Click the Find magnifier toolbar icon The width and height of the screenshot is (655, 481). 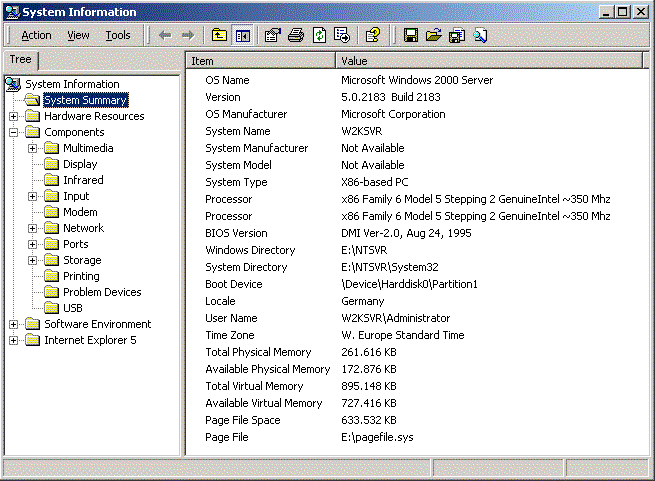point(480,36)
